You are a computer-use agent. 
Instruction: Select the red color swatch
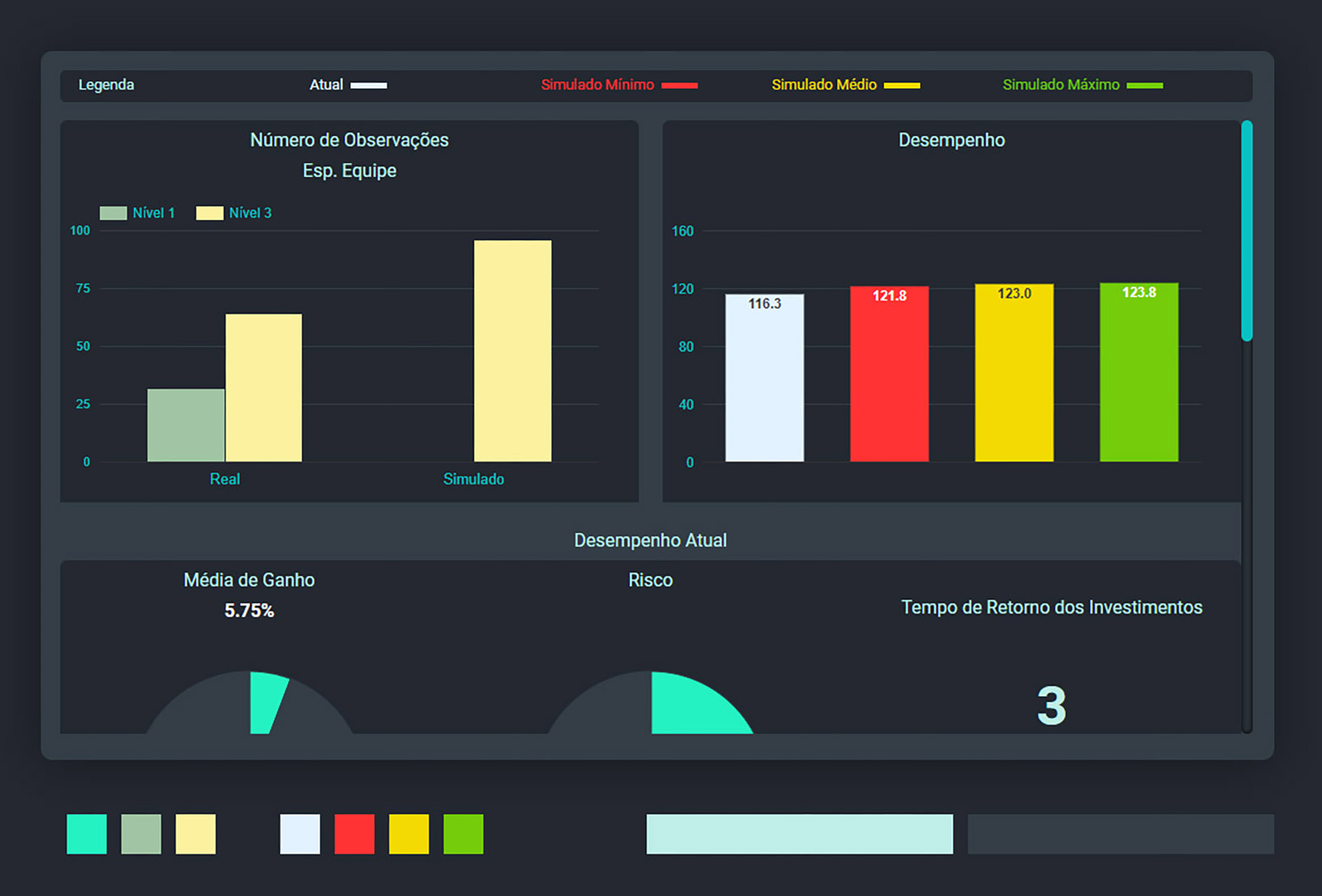(x=355, y=834)
